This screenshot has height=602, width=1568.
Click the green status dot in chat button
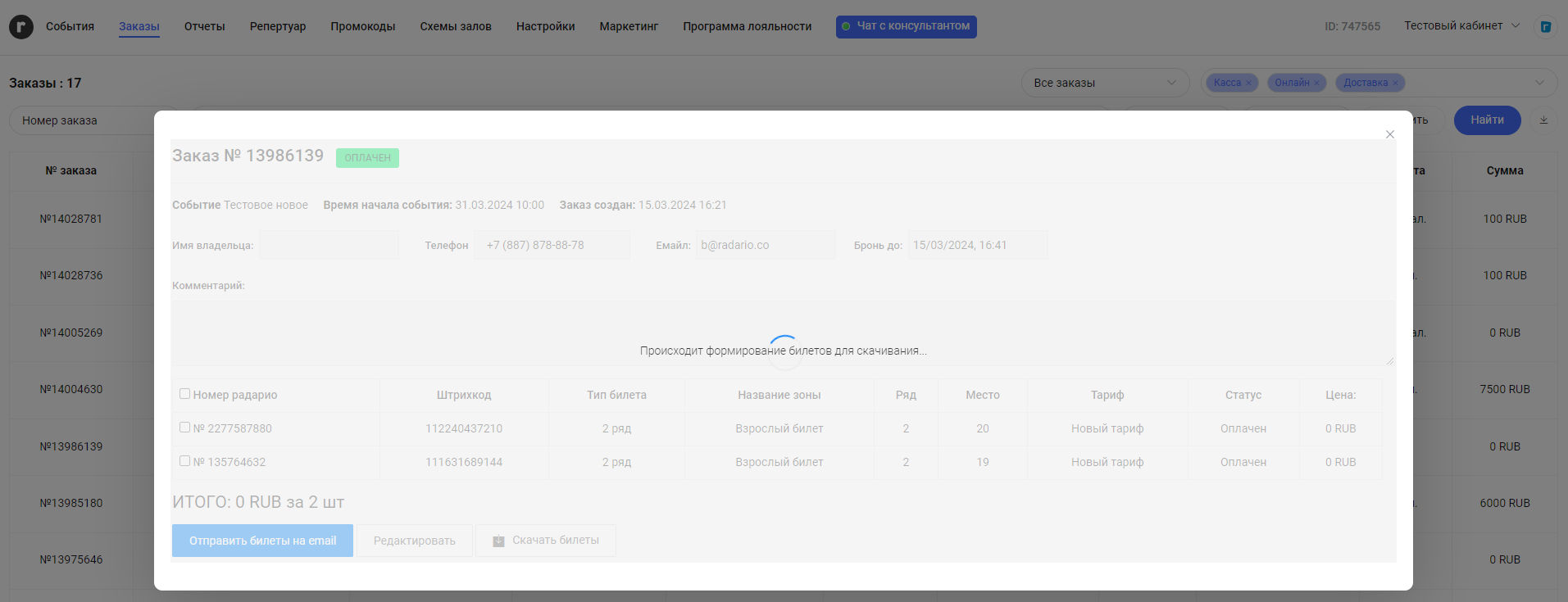(x=846, y=26)
